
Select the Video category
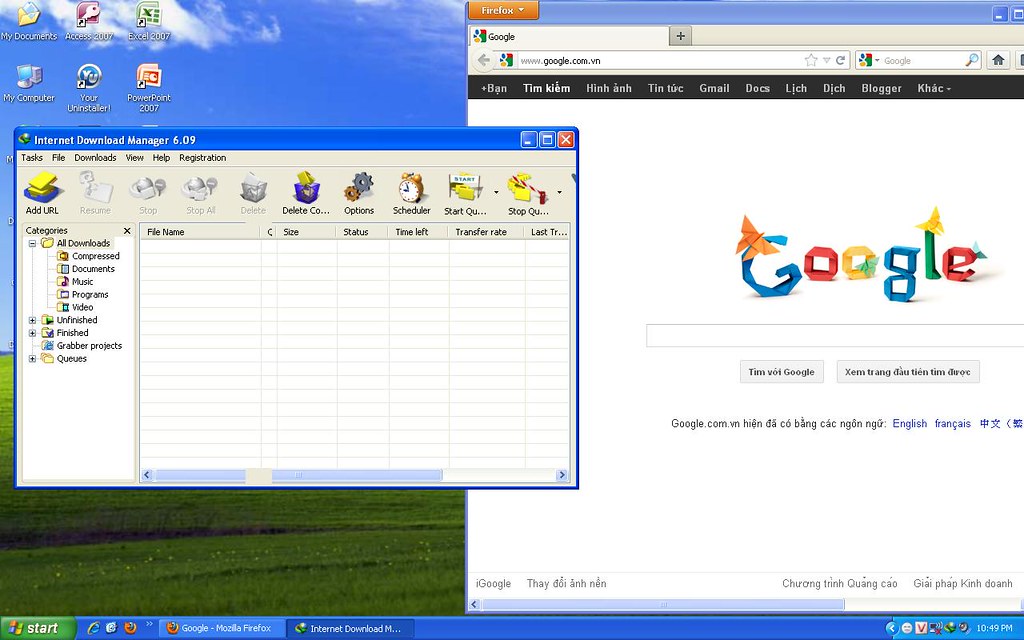[x=75, y=308]
